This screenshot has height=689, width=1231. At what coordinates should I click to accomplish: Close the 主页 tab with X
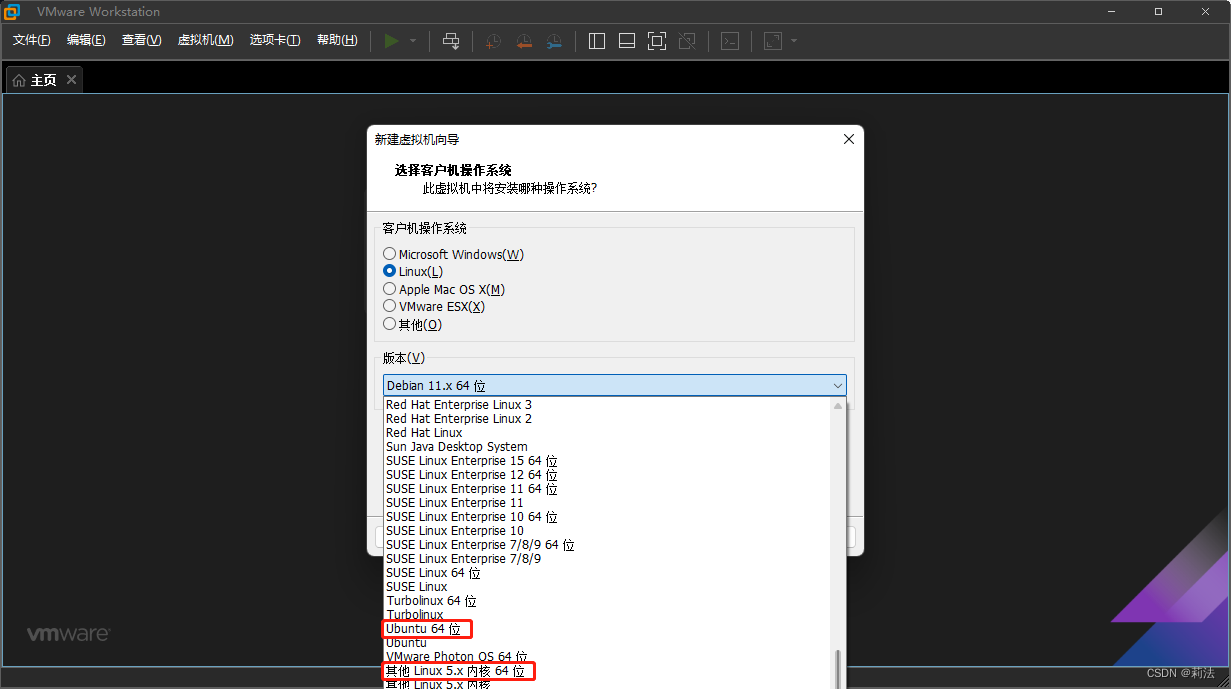point(71,80)
